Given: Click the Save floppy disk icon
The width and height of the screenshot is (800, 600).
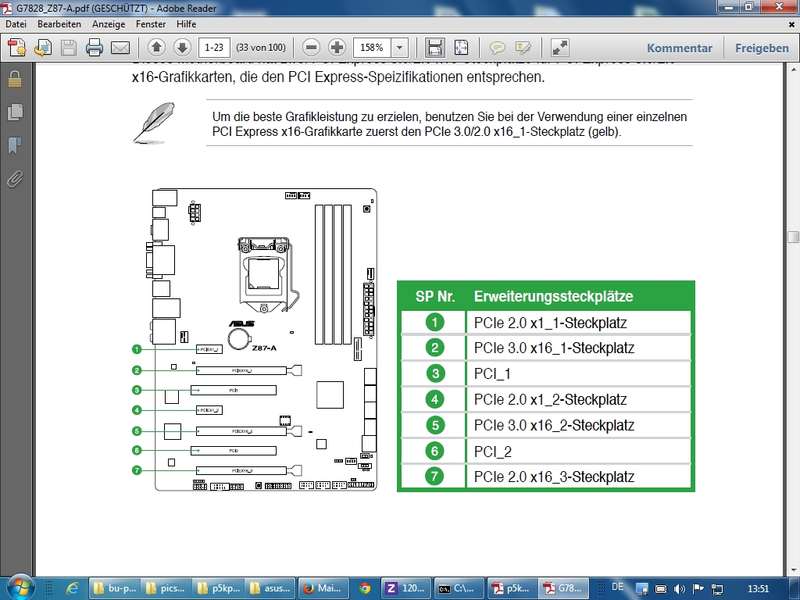Looking at the screenshot, I should point(68,48).
